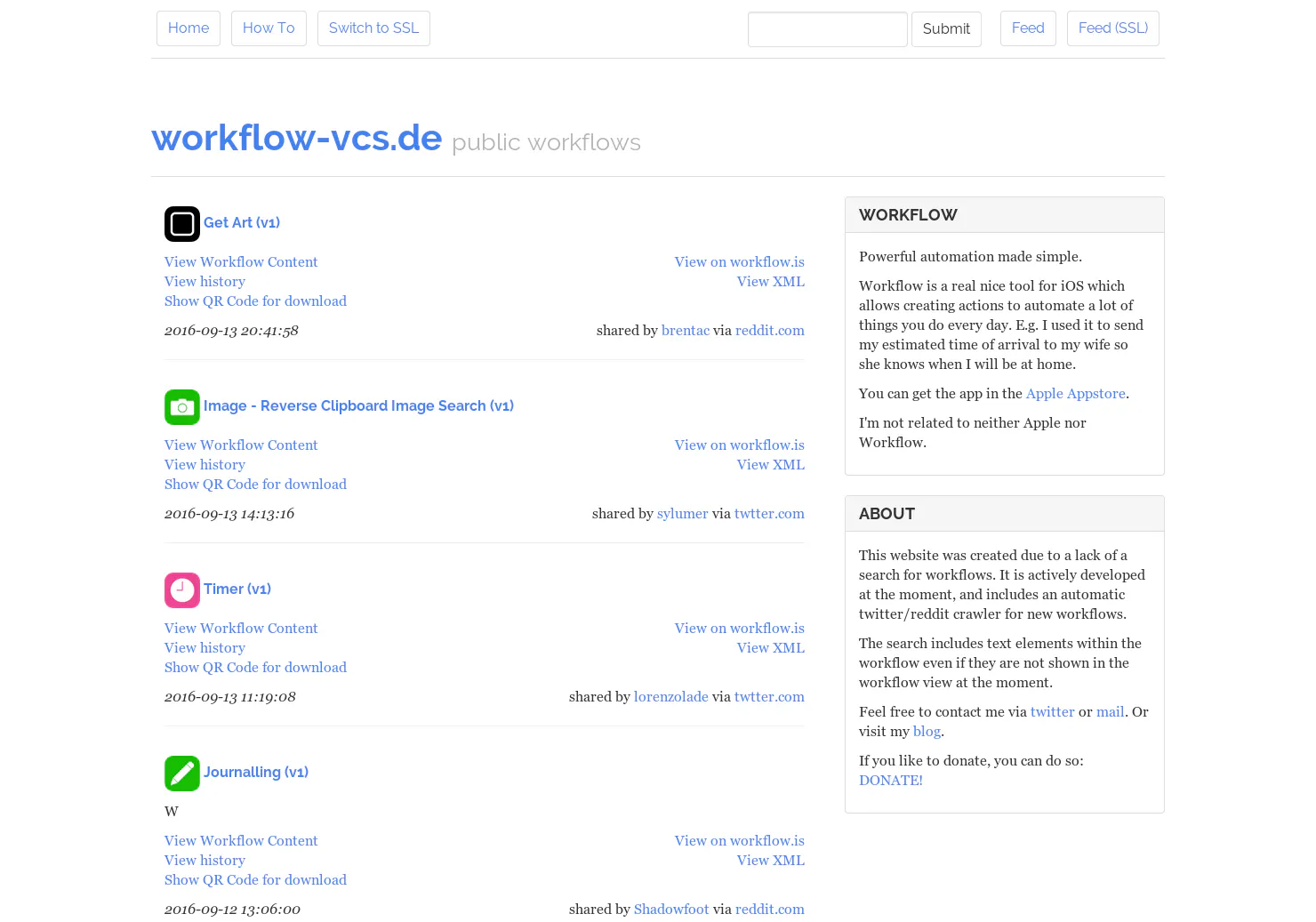Open user Shadowfoot's link
Viewport: 1316px width, 922px height.
(x=671, y=909)
